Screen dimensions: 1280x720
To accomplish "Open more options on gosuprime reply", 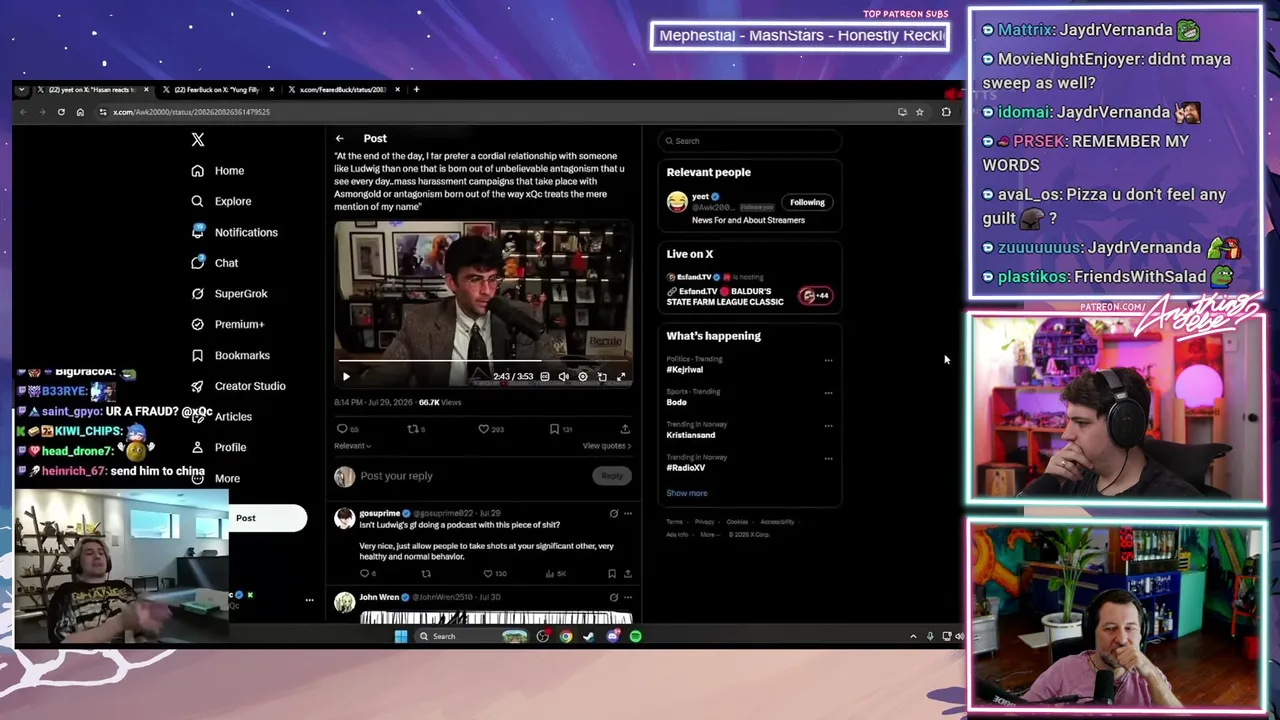I will 628,514.
